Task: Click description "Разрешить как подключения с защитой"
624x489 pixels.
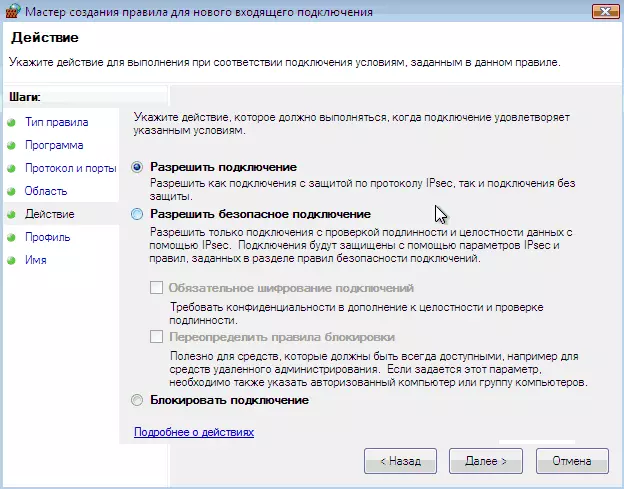Action: (363, 190)
